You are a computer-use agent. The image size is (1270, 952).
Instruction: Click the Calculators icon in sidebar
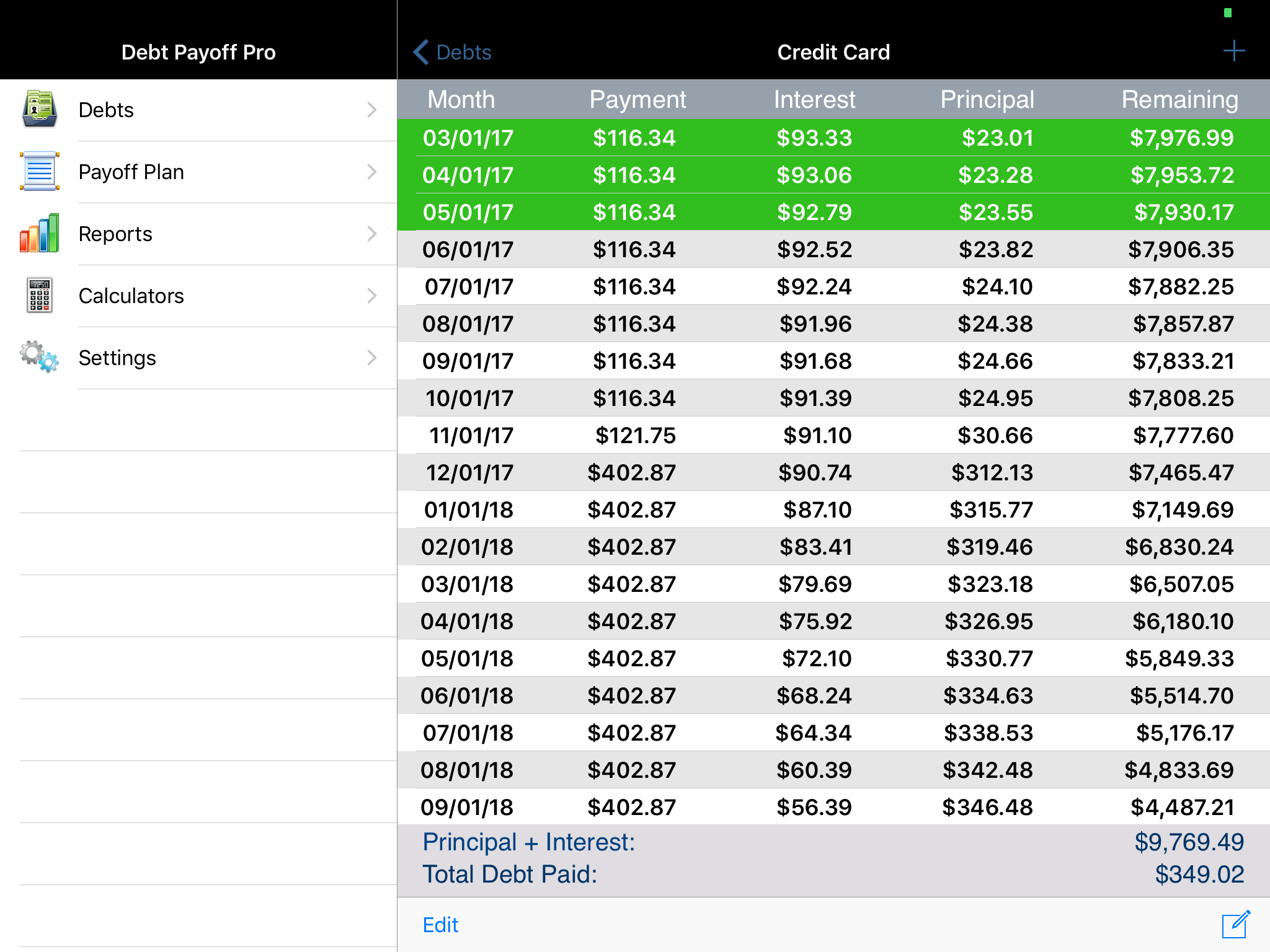point(40,295)
